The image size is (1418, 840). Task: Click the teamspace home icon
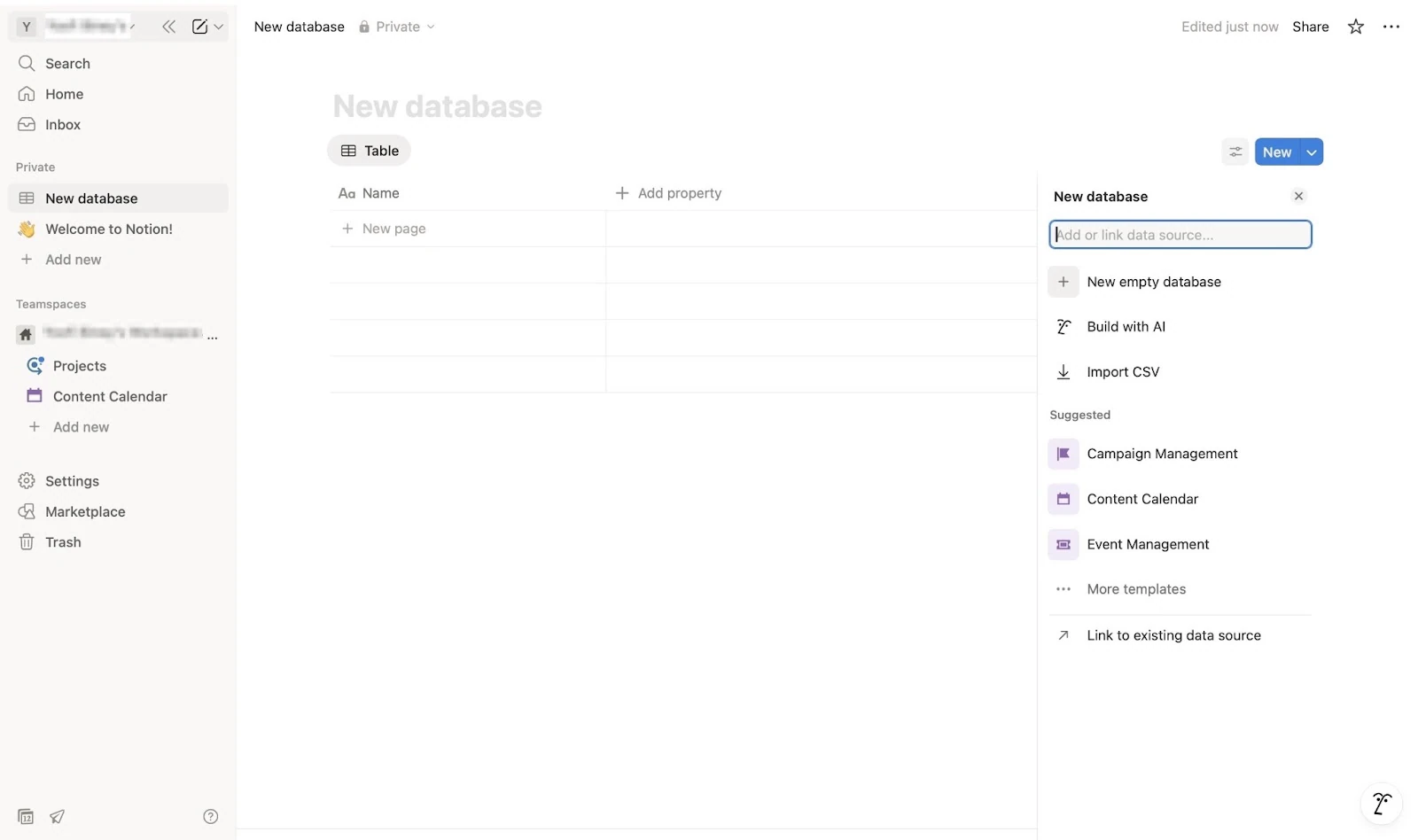(x=26, y=334)
